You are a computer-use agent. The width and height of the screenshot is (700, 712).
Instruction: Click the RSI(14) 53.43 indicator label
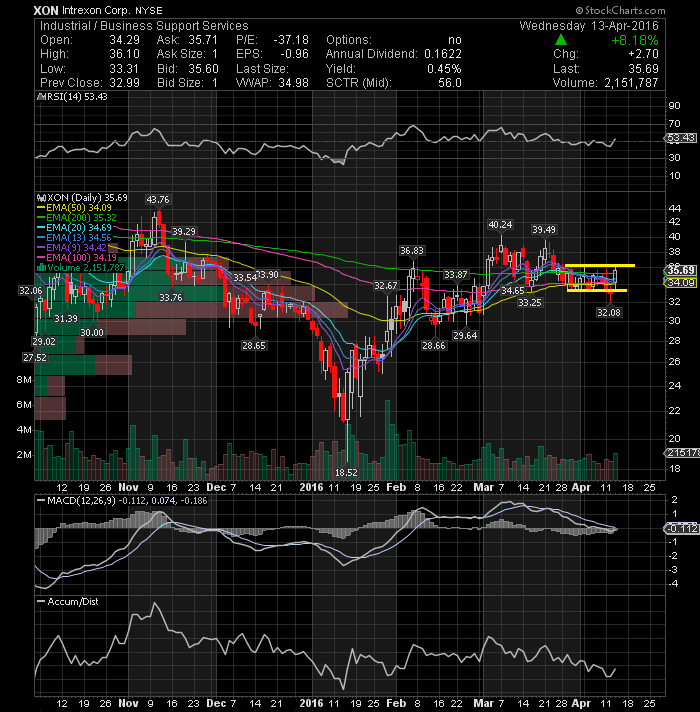click(73, 97)
